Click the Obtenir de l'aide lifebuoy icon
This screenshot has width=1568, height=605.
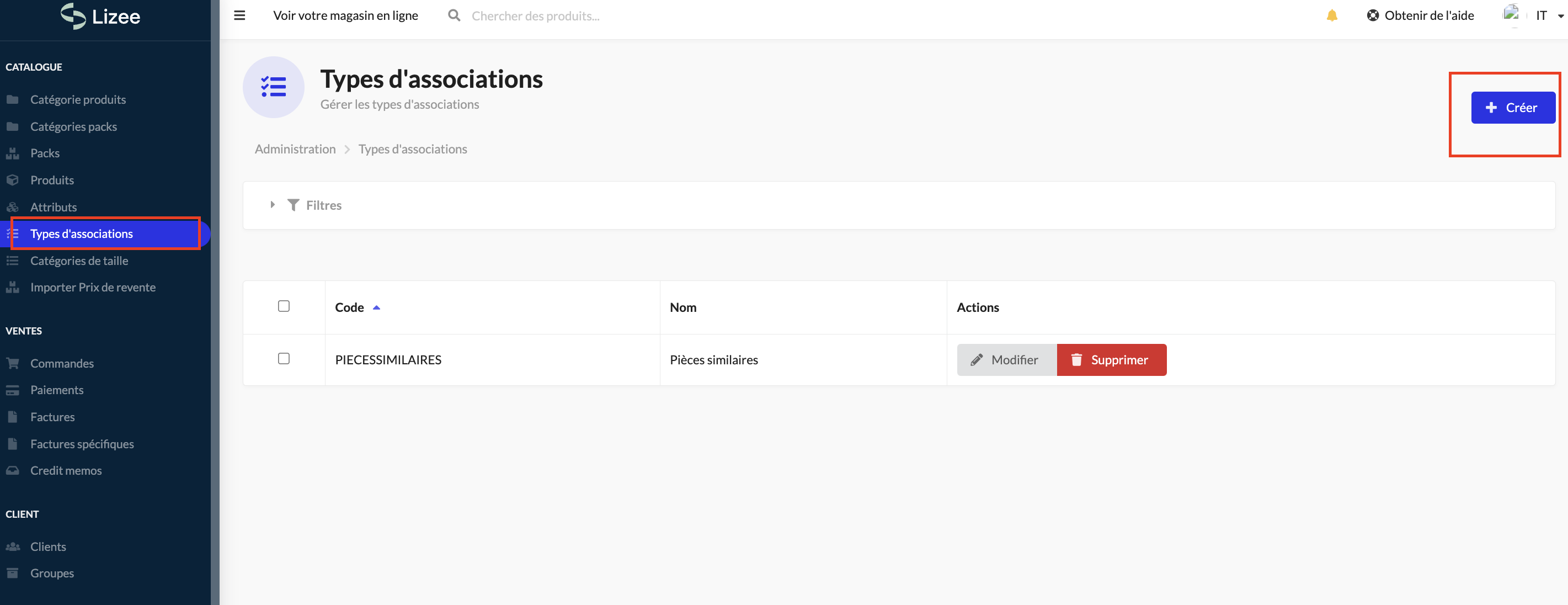tap(1372, 15)
